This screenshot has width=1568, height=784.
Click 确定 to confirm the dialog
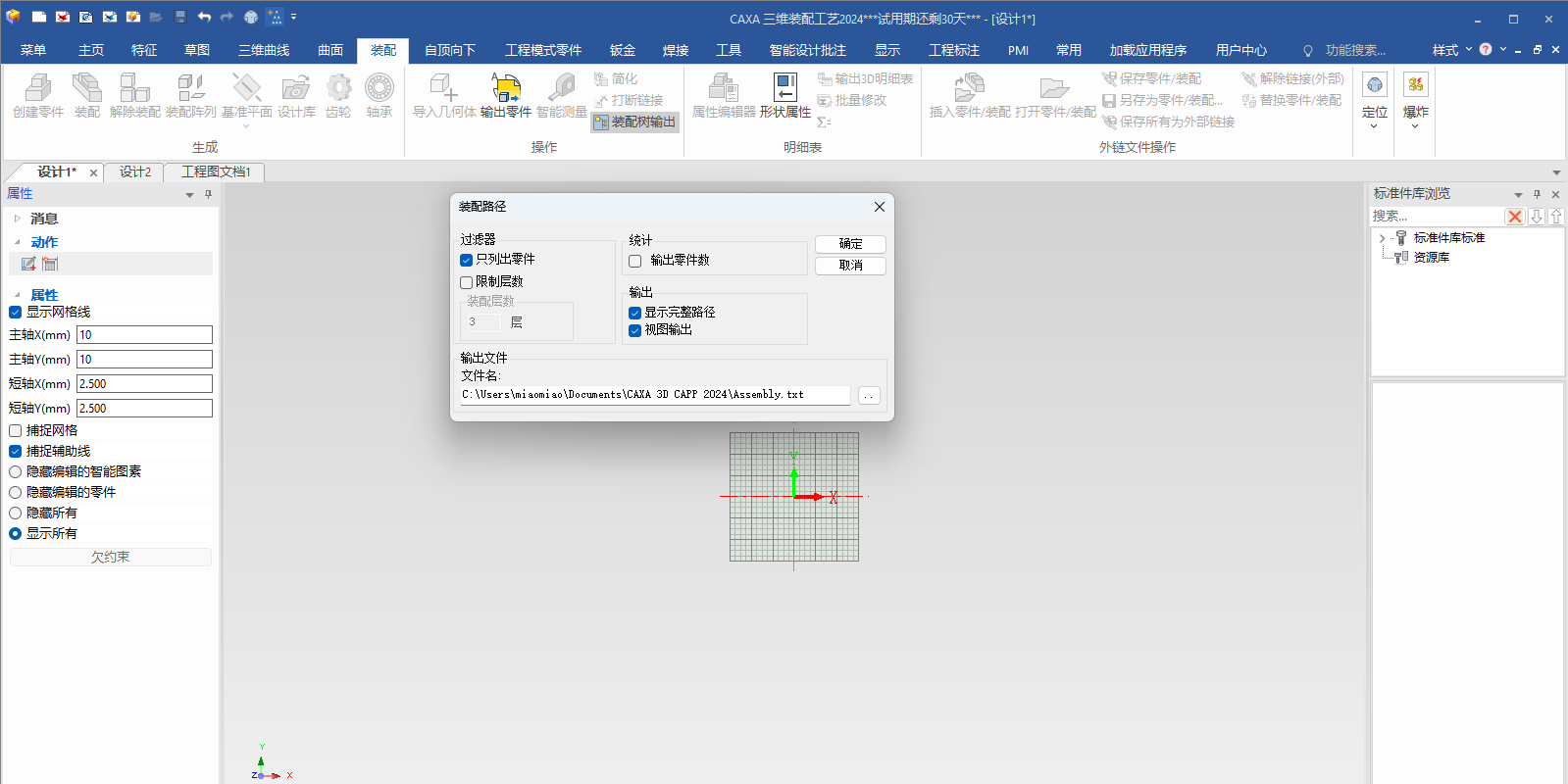pyautogui.click(x=850, y=244)
